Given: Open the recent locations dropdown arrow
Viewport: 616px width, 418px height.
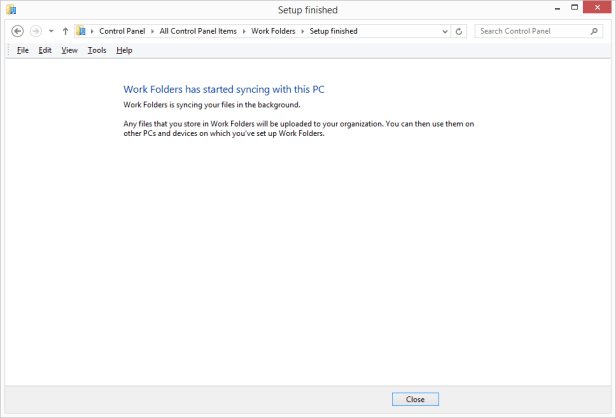Looking at the screenshot, I should [x=51, y=31].
